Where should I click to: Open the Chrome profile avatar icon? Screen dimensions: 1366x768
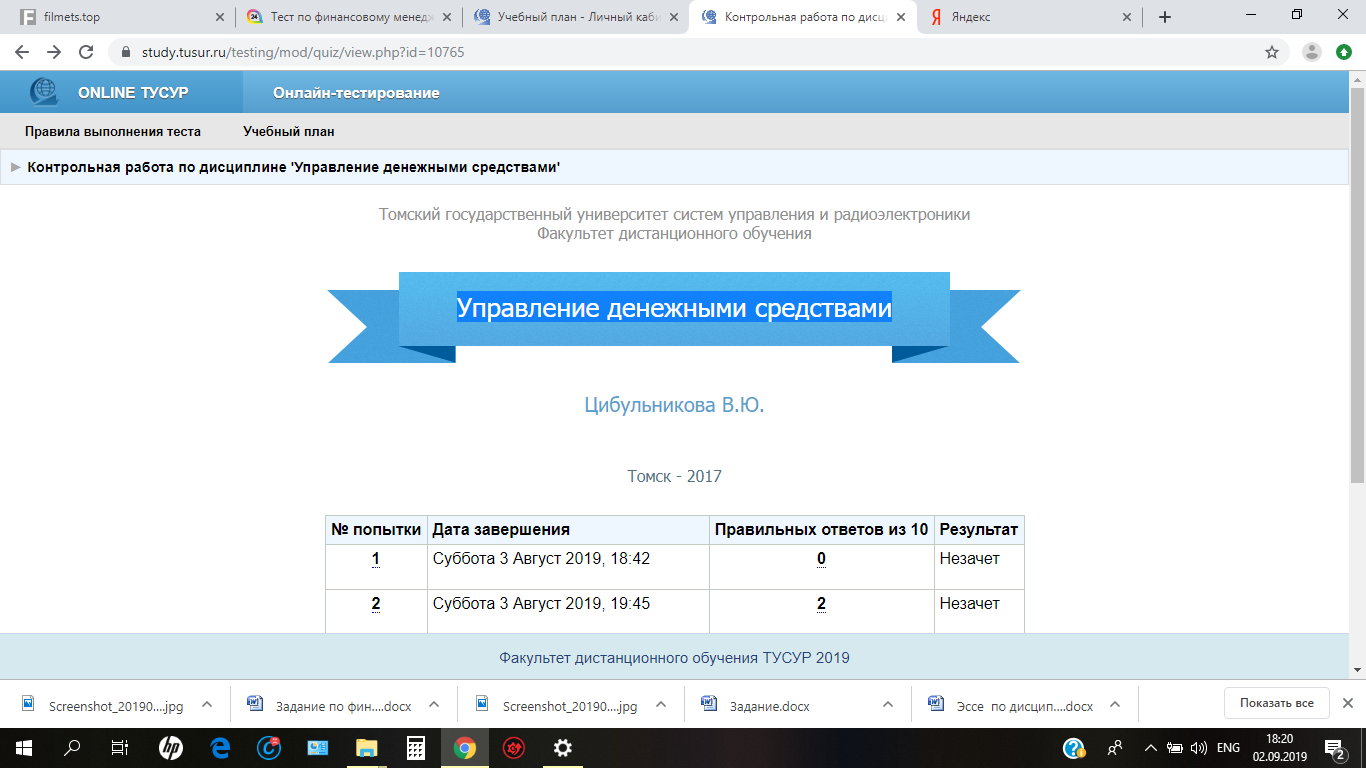[x=1312, y=52]
